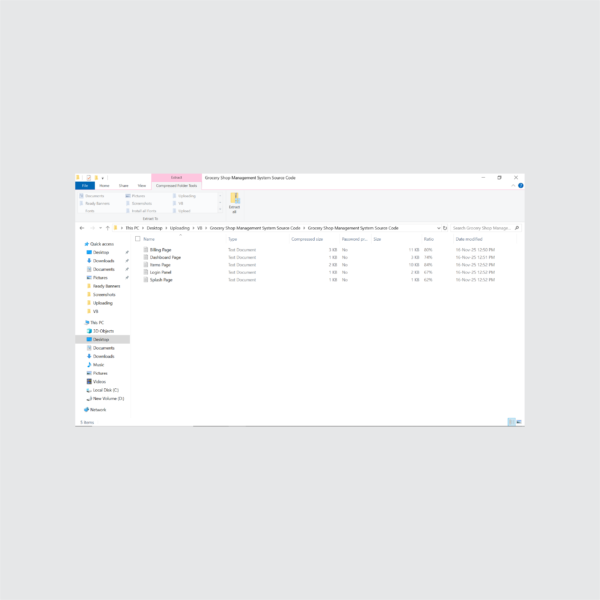
Task: Click the Back navigation arrow
Action: pyautogui.click(x=82, y=228)
